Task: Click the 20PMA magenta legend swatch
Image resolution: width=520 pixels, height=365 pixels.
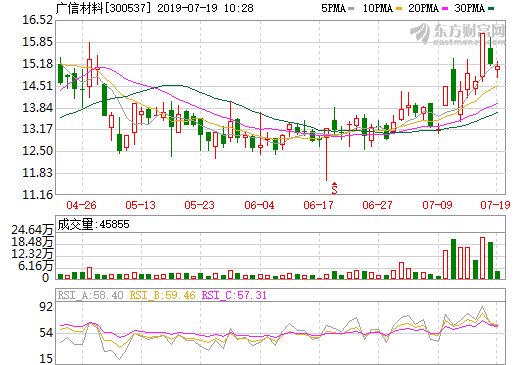Action: pos(445,9)
